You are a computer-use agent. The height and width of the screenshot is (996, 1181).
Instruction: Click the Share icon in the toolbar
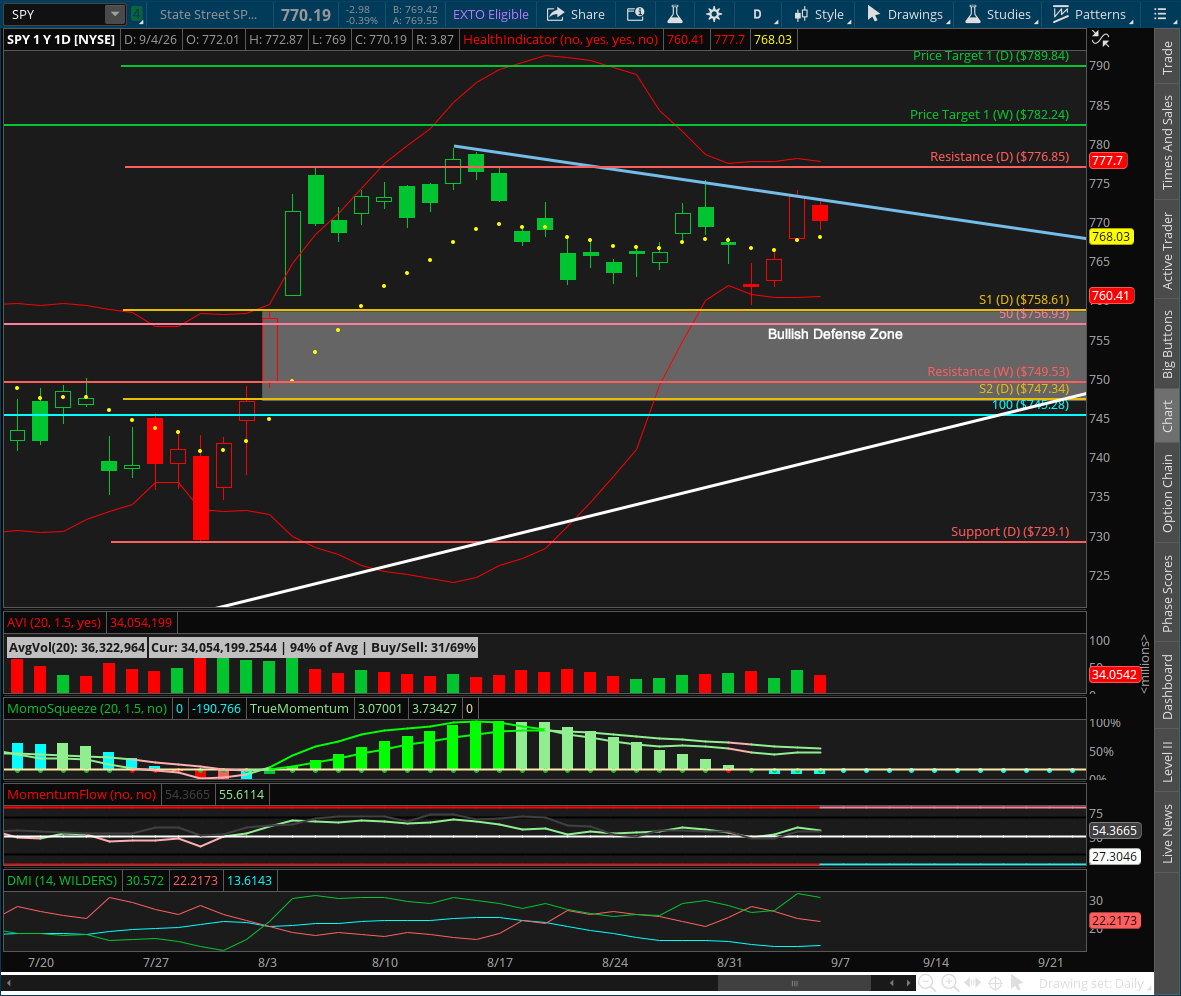click(556, 14)
